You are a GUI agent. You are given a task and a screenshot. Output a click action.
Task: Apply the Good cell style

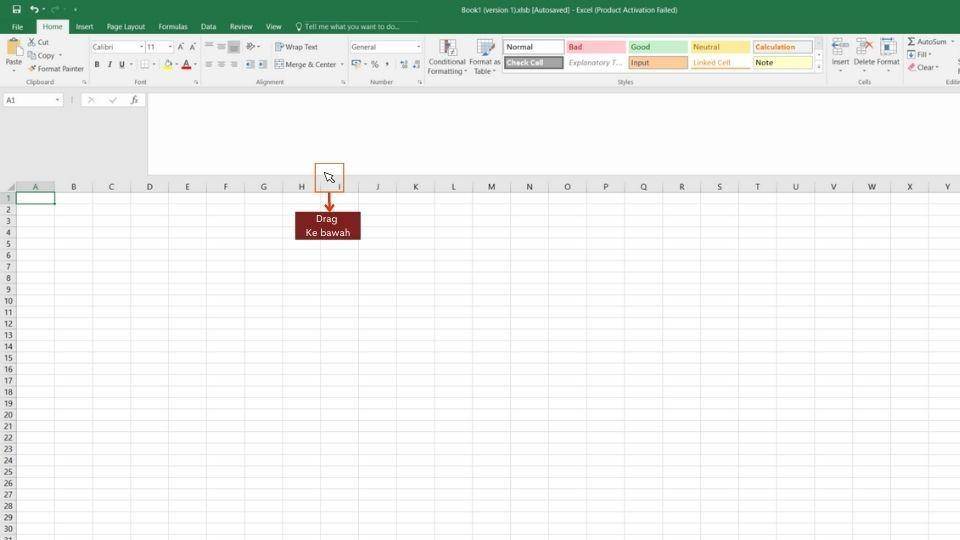point(658,47)
